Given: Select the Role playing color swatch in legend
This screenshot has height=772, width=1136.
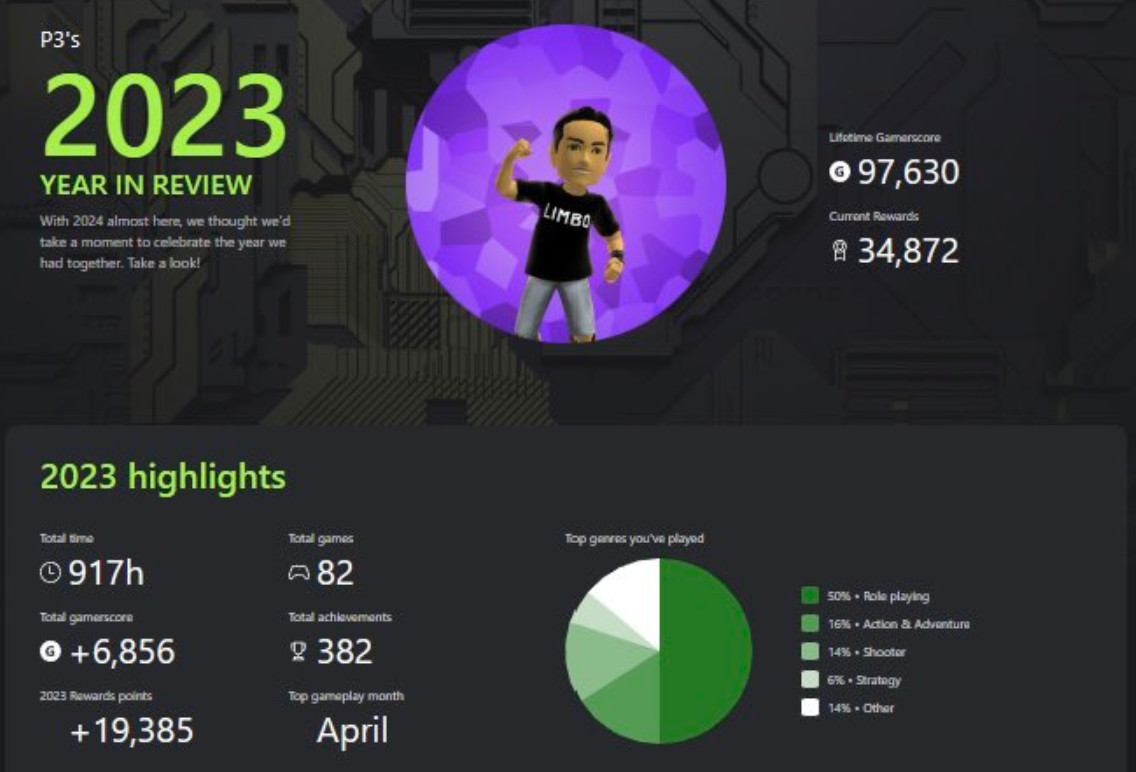Looking at the screenshot, I should point(810,596).
